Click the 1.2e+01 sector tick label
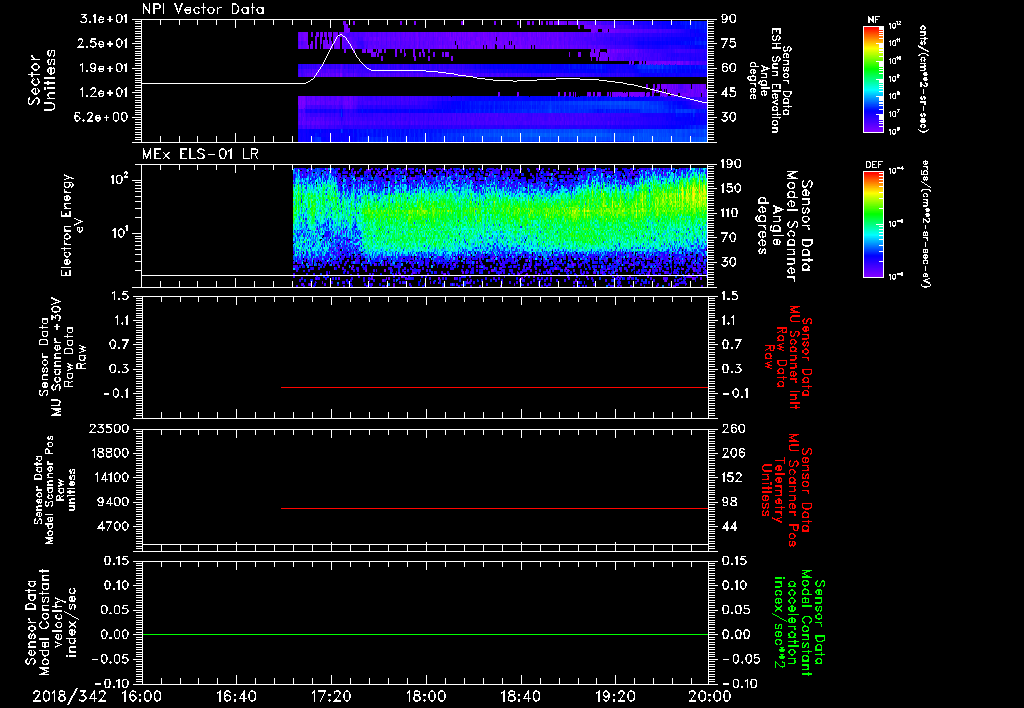 point(104,92)
